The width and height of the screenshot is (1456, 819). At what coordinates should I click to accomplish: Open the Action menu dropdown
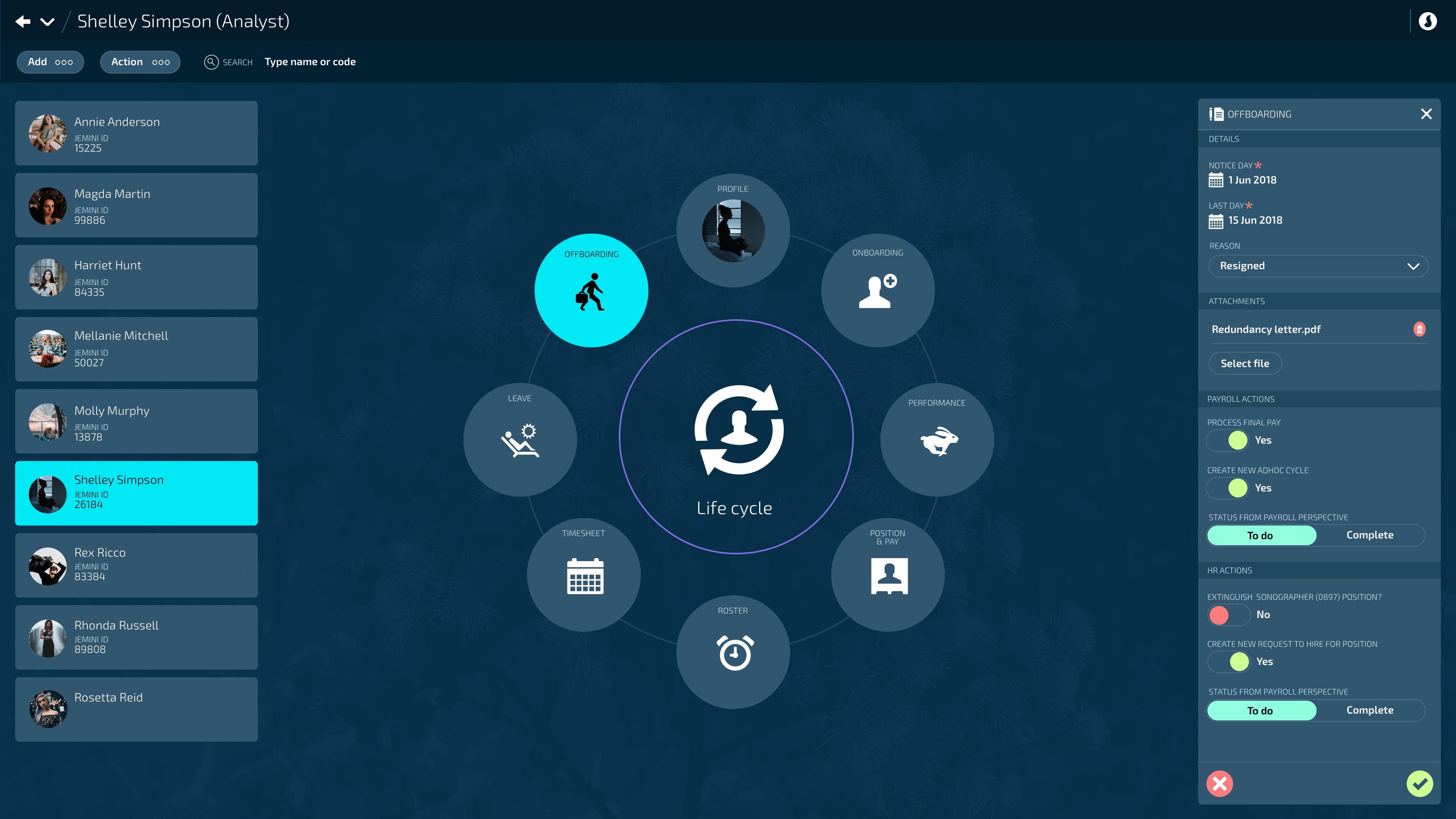[140, 62]
